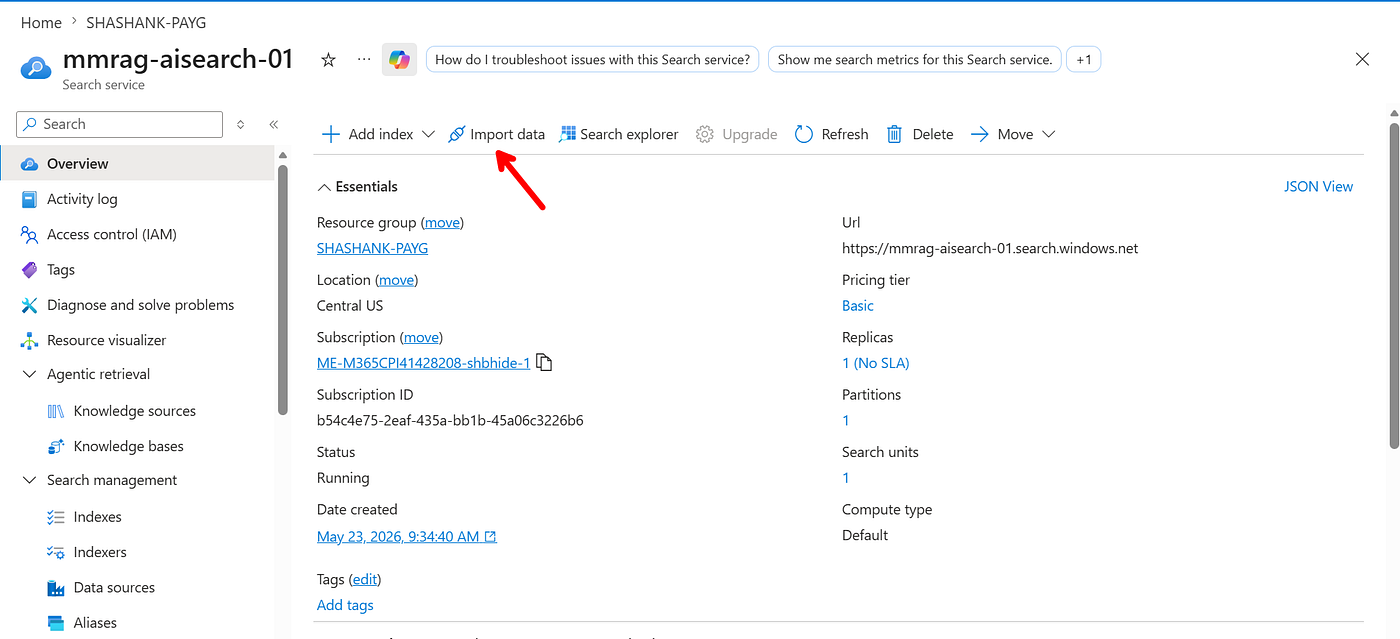Click the Search service cloud icon

click(35, 68)
